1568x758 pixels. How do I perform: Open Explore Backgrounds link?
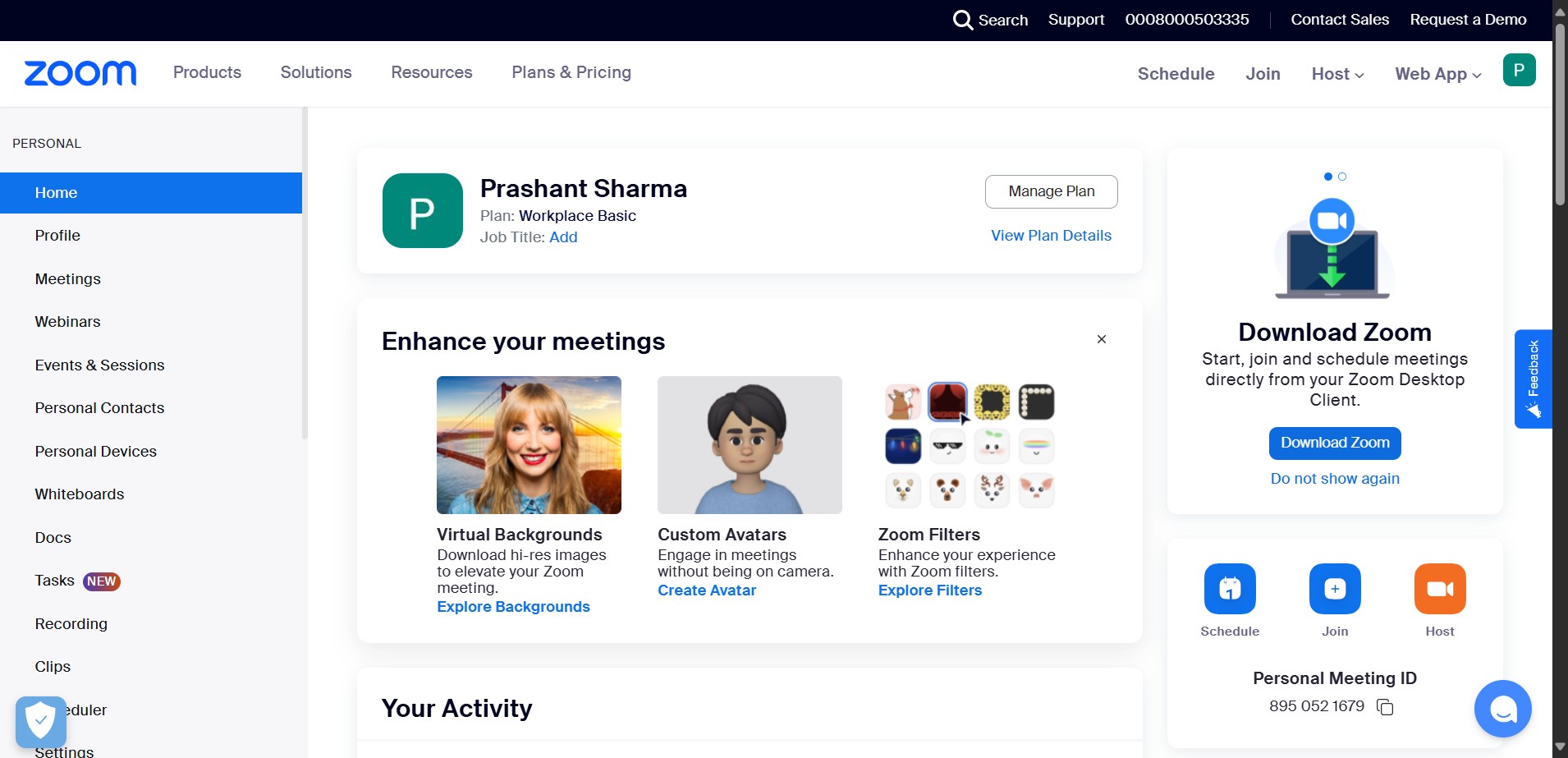[x=513, y=607]
